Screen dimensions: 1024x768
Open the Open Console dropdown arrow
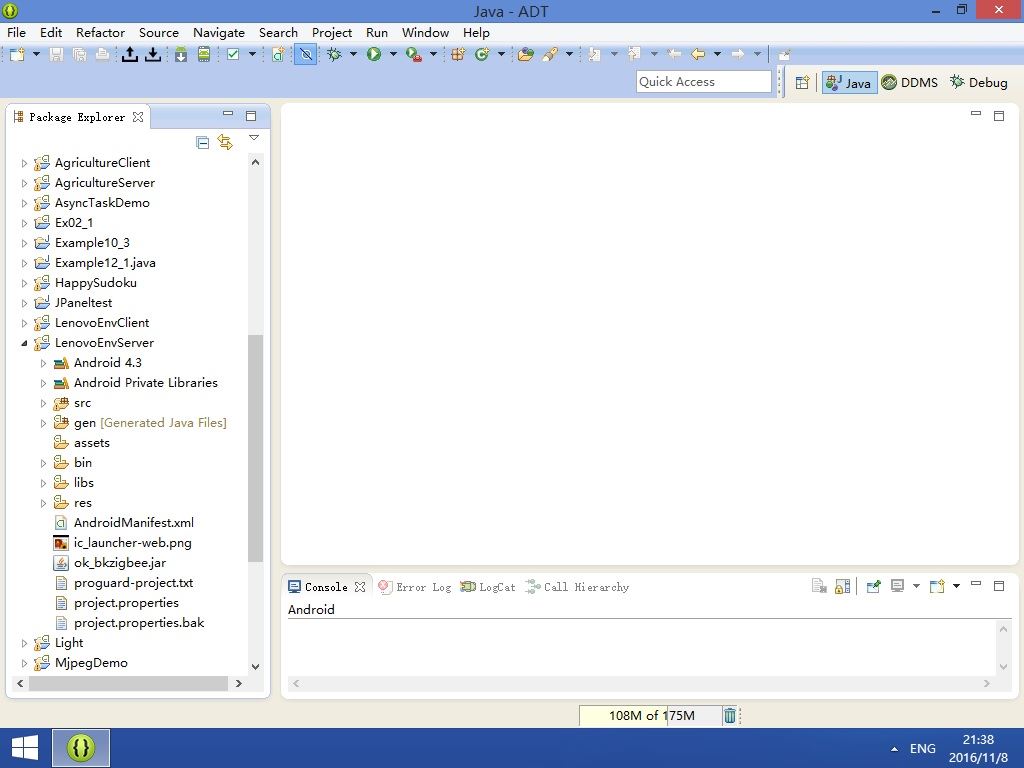coord(956,586)
